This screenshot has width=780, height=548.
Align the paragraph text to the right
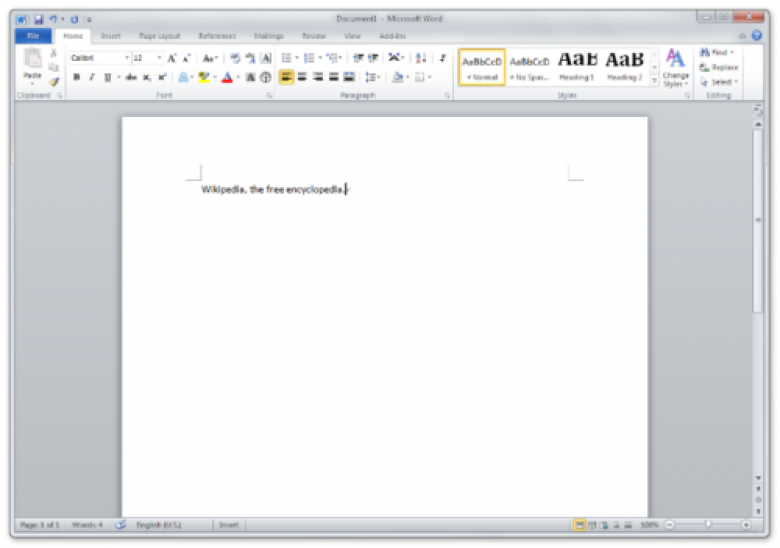tap(318, 77)
